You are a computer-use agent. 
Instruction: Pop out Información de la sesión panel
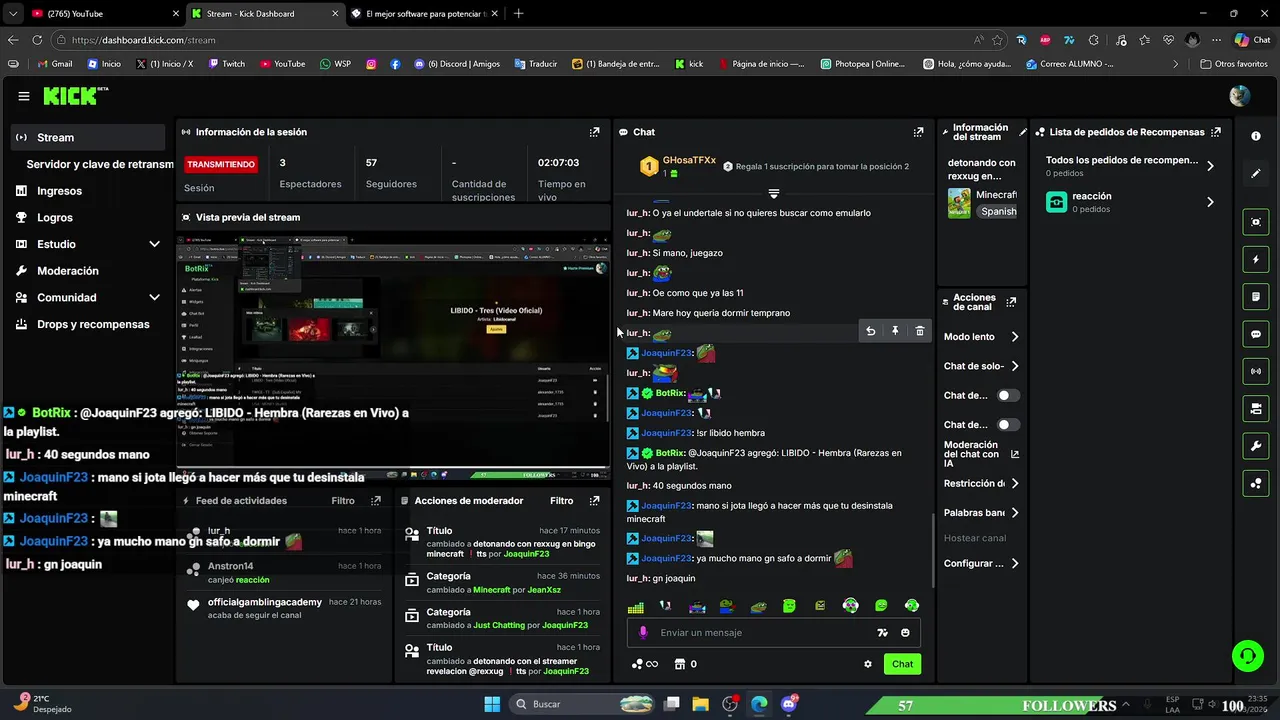[594, 132]
